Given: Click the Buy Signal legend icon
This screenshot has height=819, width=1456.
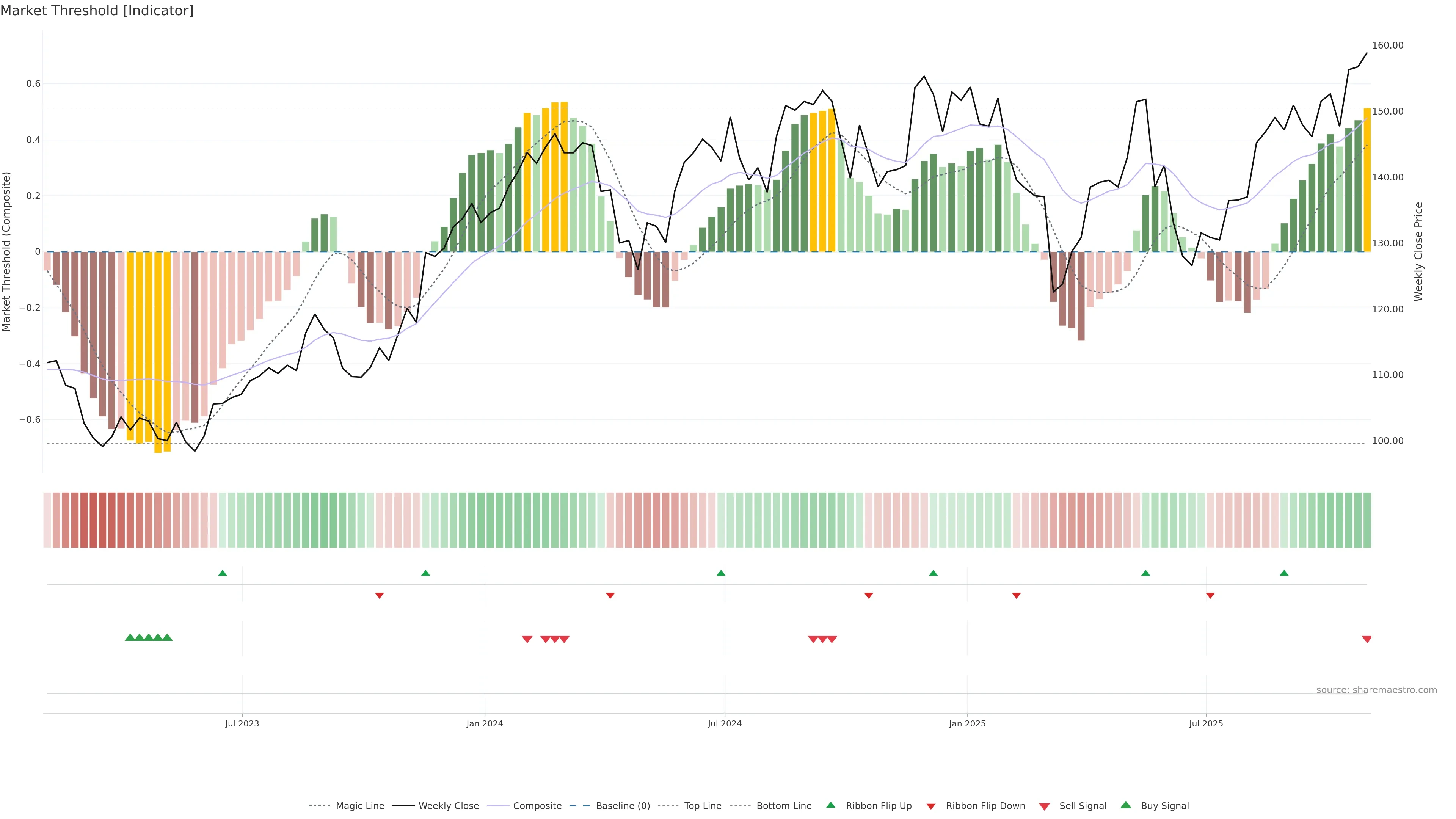Looking at the screenshot, I should point(1126,805).
